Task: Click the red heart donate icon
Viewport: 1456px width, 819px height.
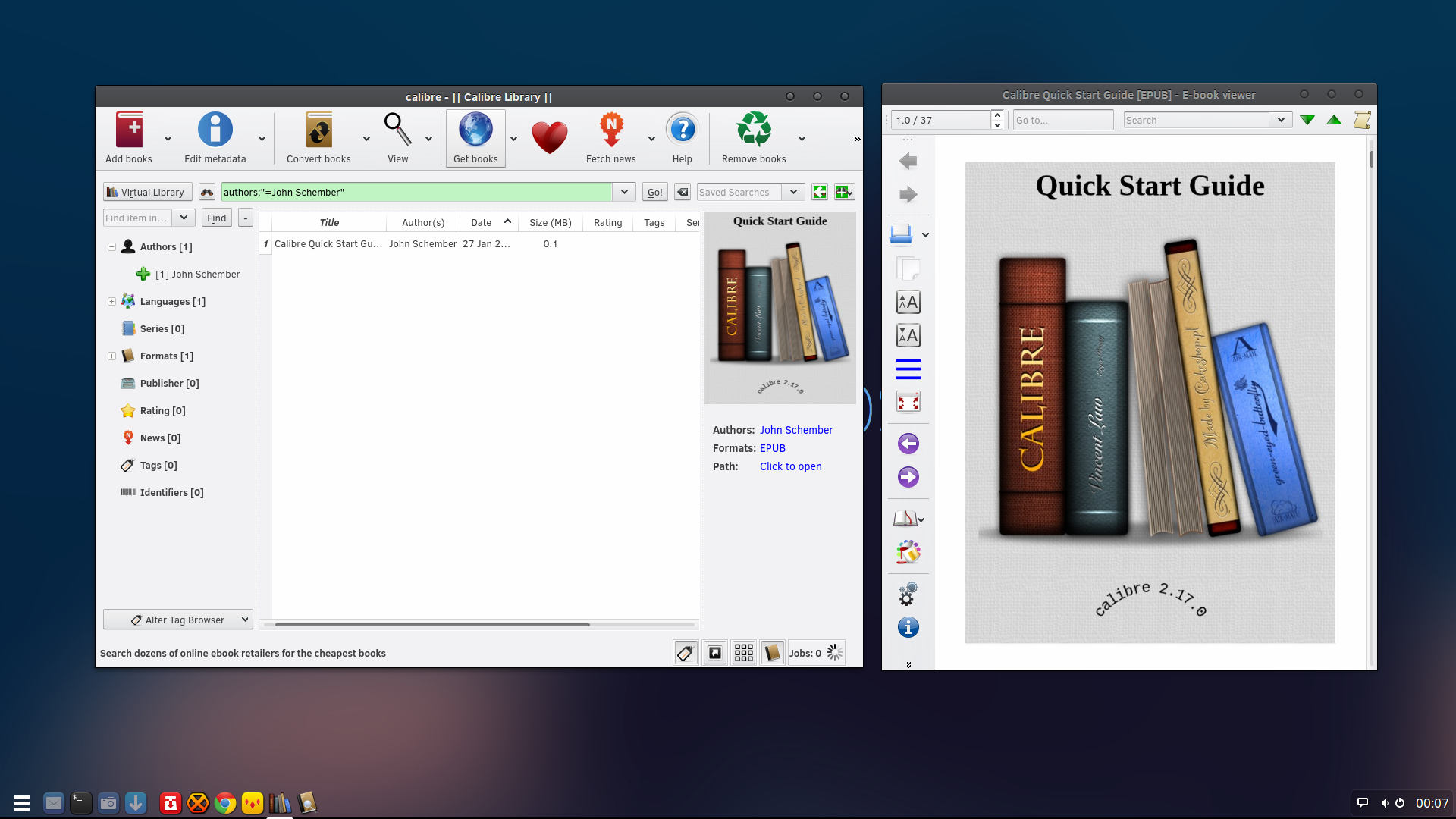Action: click(x=549, y=137)
